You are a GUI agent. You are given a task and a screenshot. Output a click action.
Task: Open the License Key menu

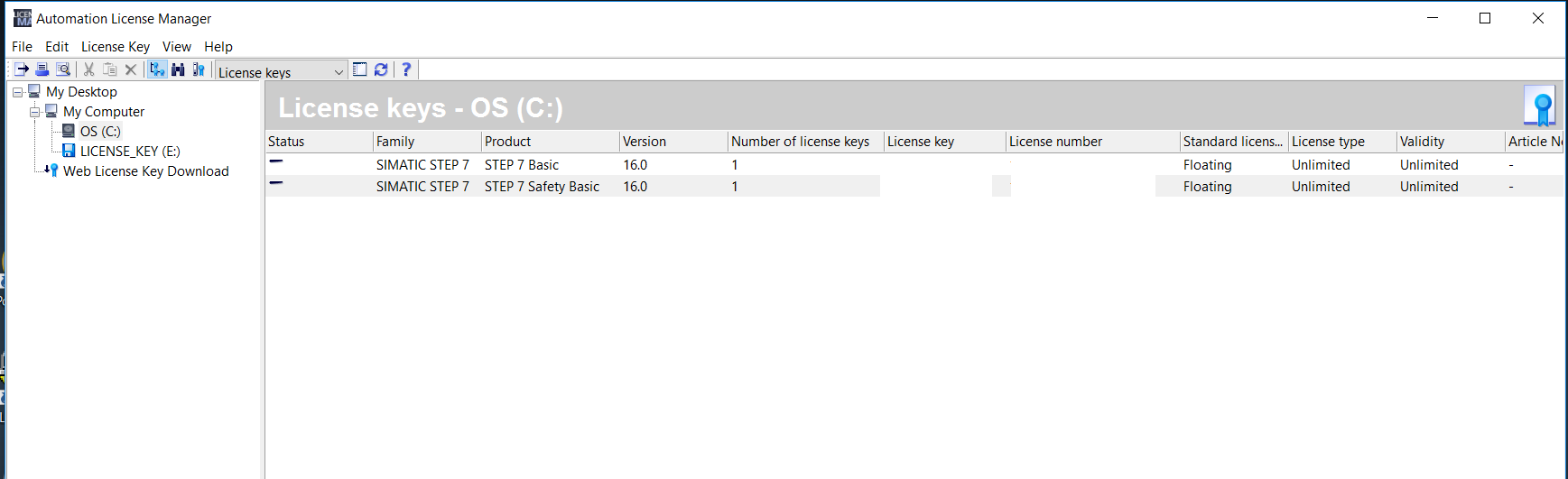point(116,46)
